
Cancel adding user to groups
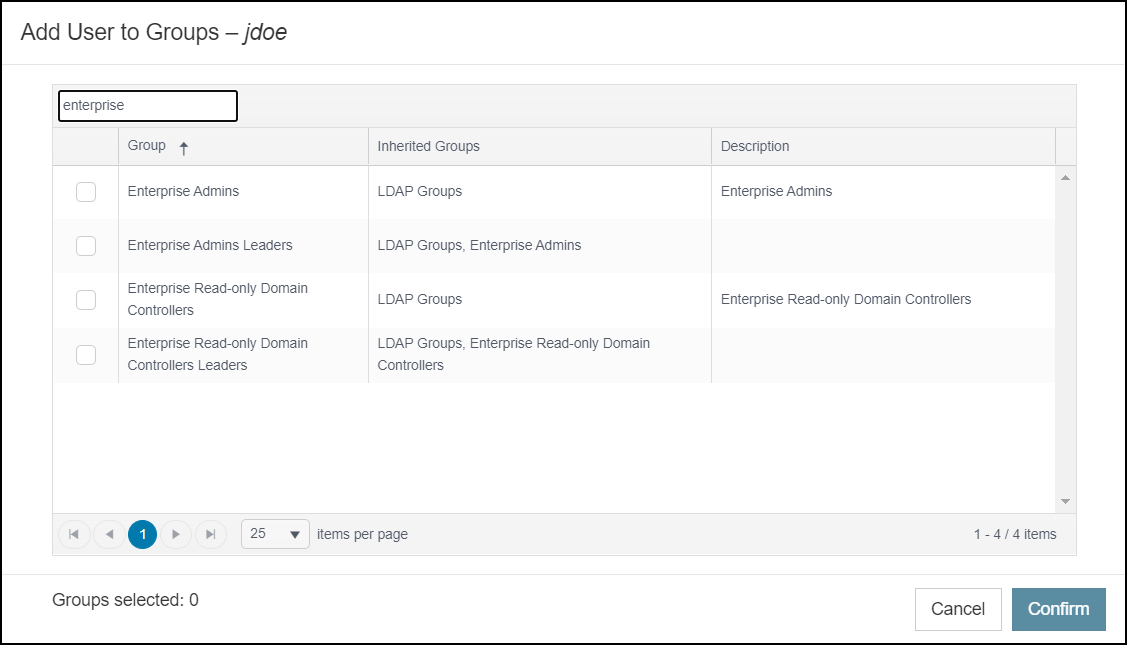(x=958, y=609)
